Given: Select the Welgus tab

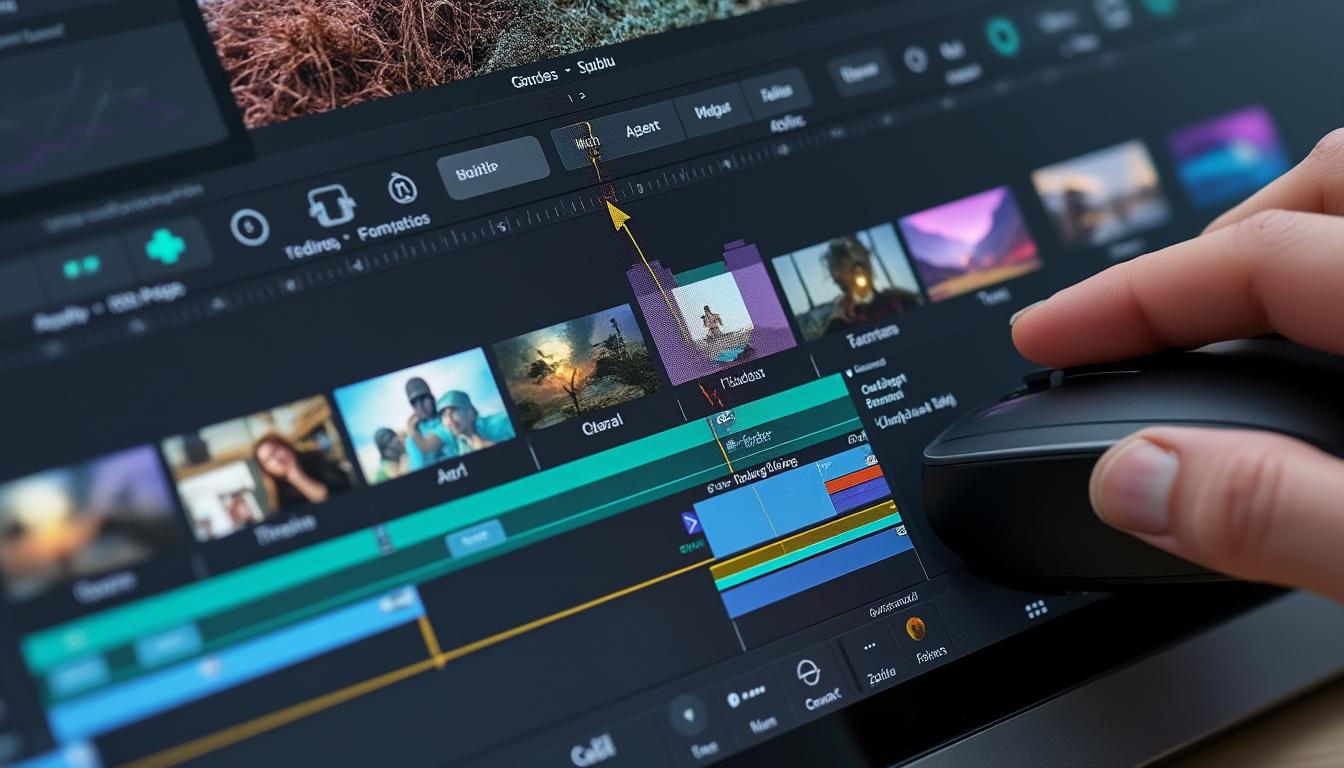Looking at the screenshot, I should pyautogui.click(x=711, y=111).
